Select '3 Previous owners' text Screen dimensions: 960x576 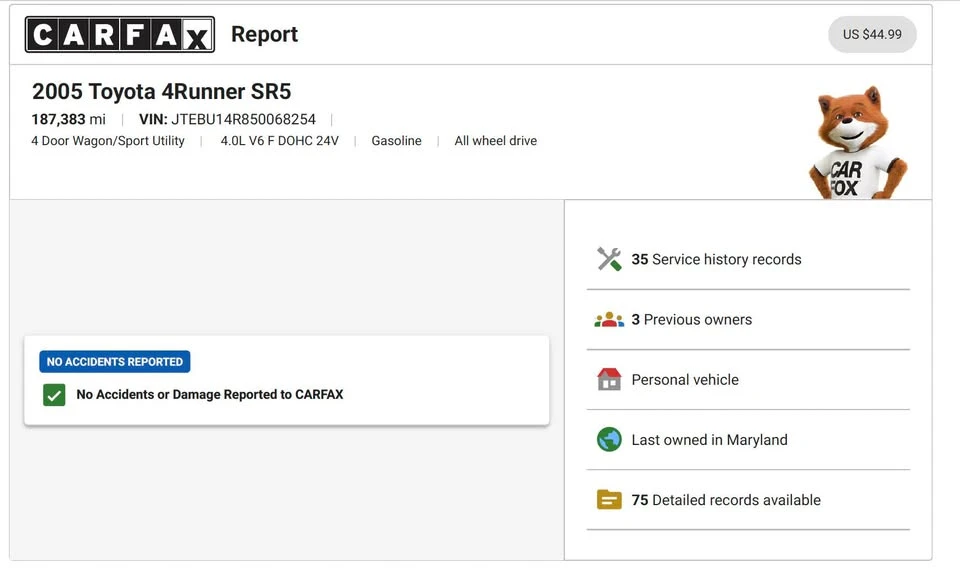[x=692, y=320]
